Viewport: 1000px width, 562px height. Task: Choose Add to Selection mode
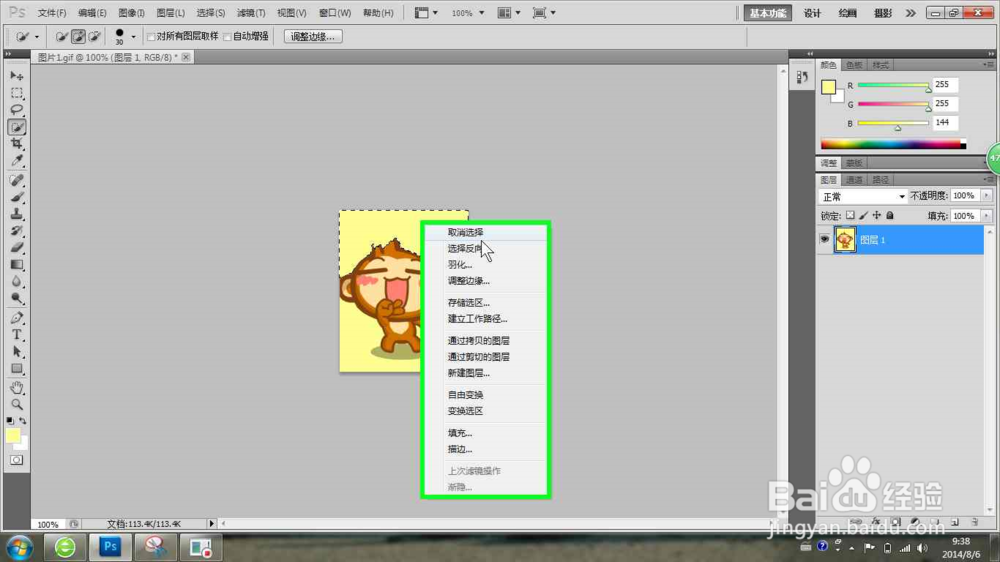coord(78,36)
